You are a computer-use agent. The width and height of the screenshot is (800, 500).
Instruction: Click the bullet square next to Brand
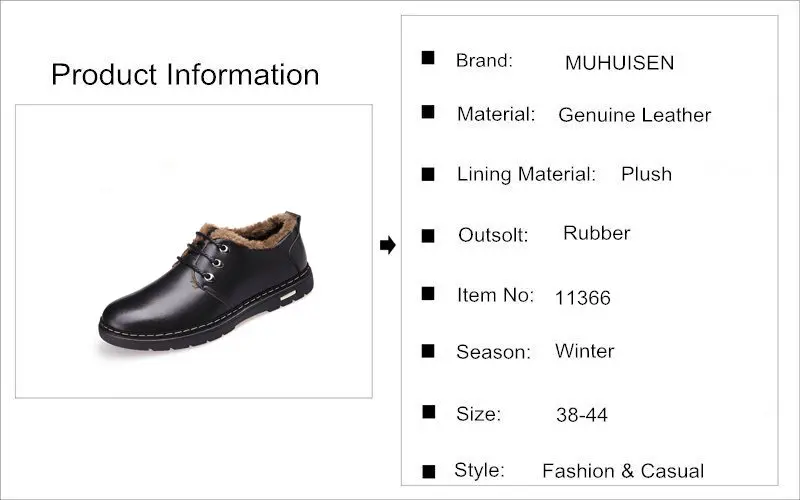pos(428,58)
